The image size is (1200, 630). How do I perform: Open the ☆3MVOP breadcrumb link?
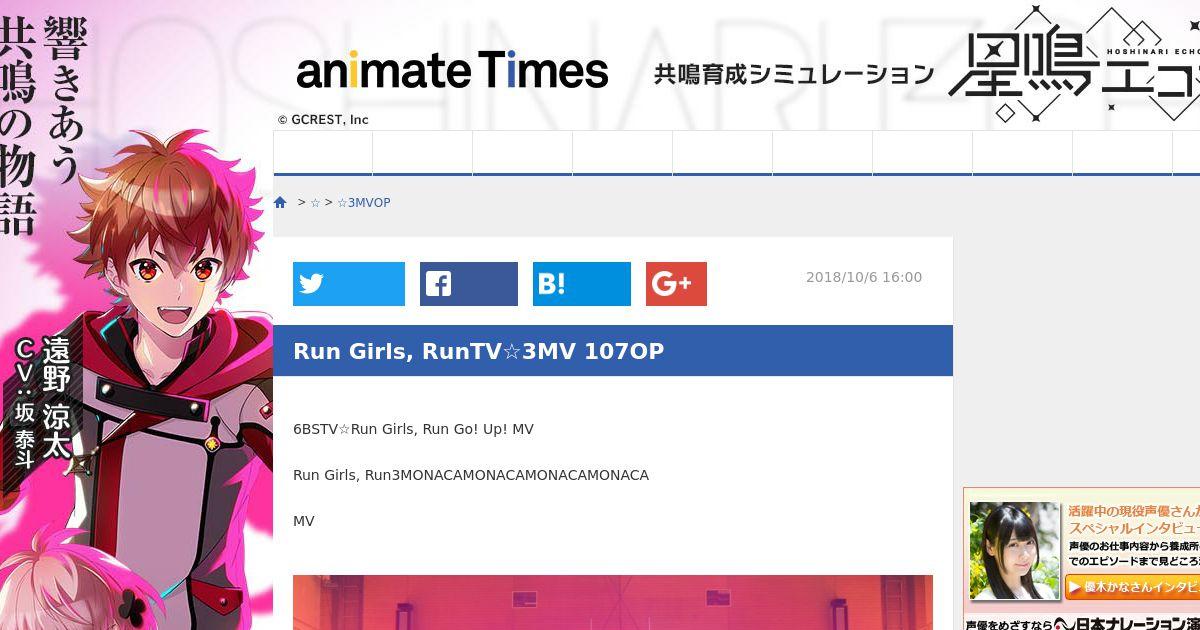pyautogui.click(x=364, y=202)
